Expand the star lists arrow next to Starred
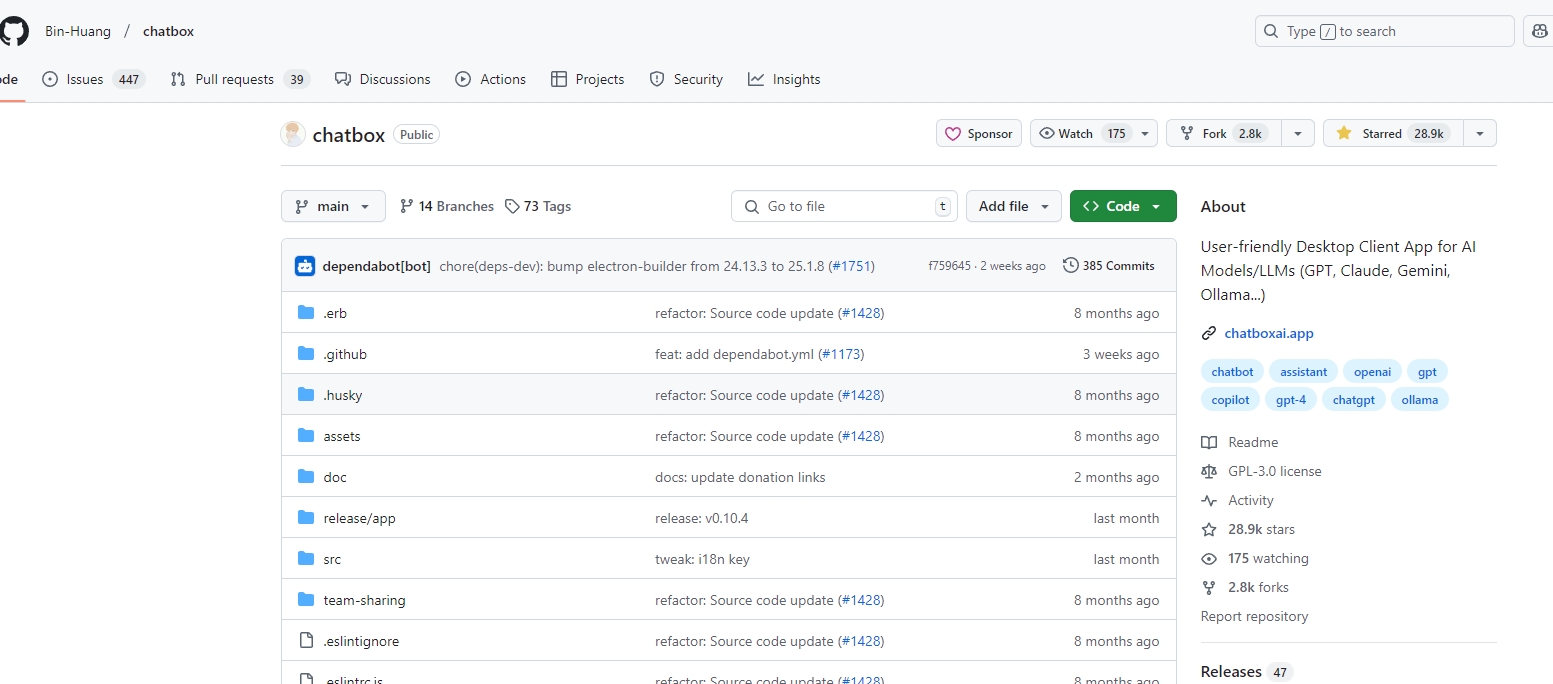This screenshot has height=684, width=1553. pos(1480,133)
